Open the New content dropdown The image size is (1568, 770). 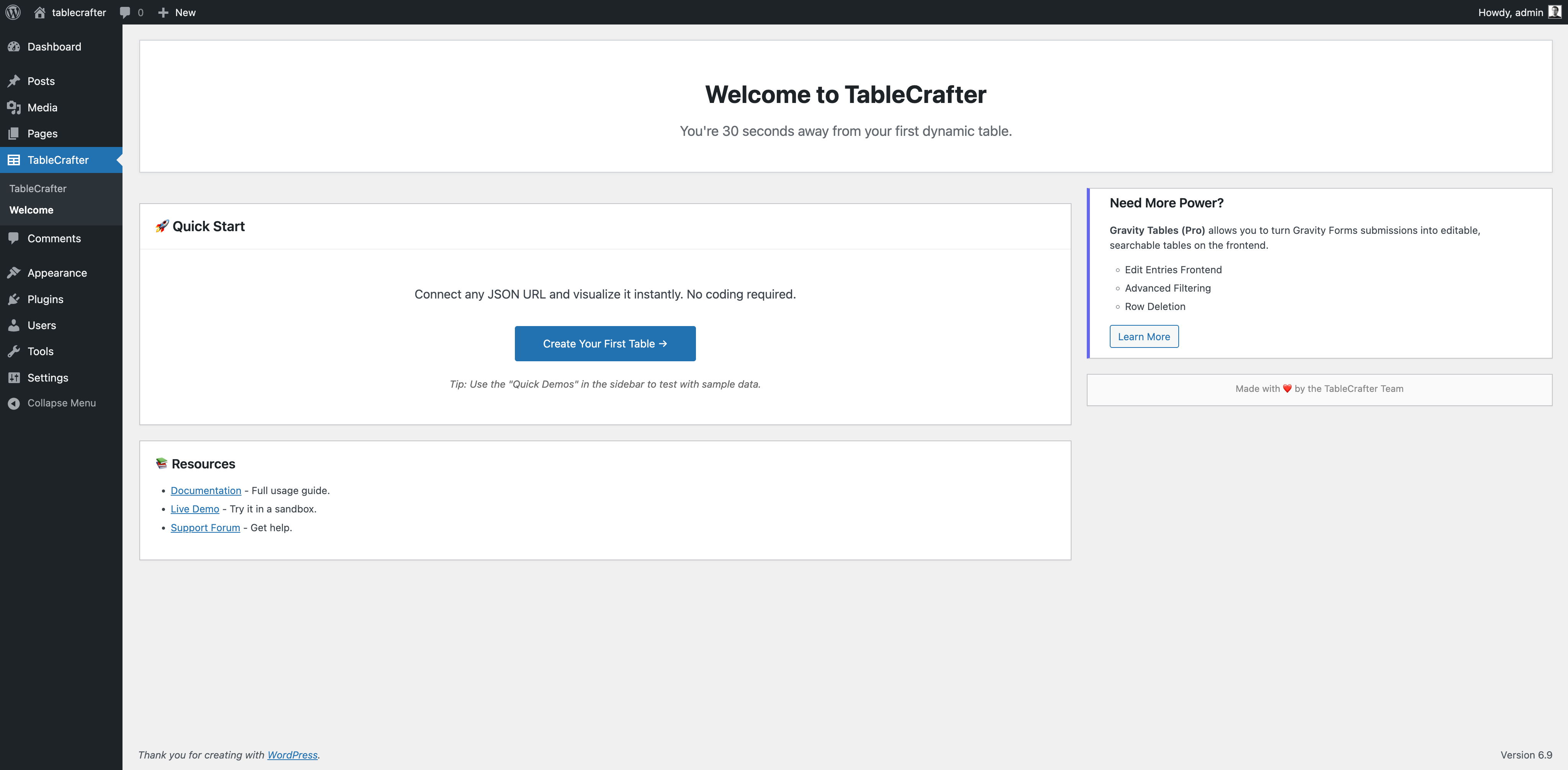177,12
